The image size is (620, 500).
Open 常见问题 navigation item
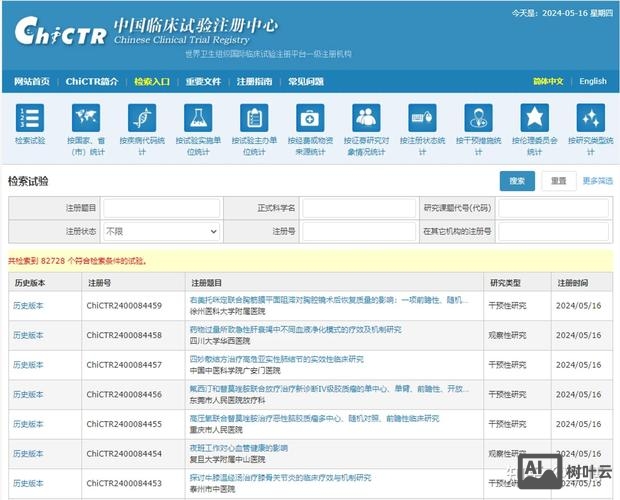306,81
